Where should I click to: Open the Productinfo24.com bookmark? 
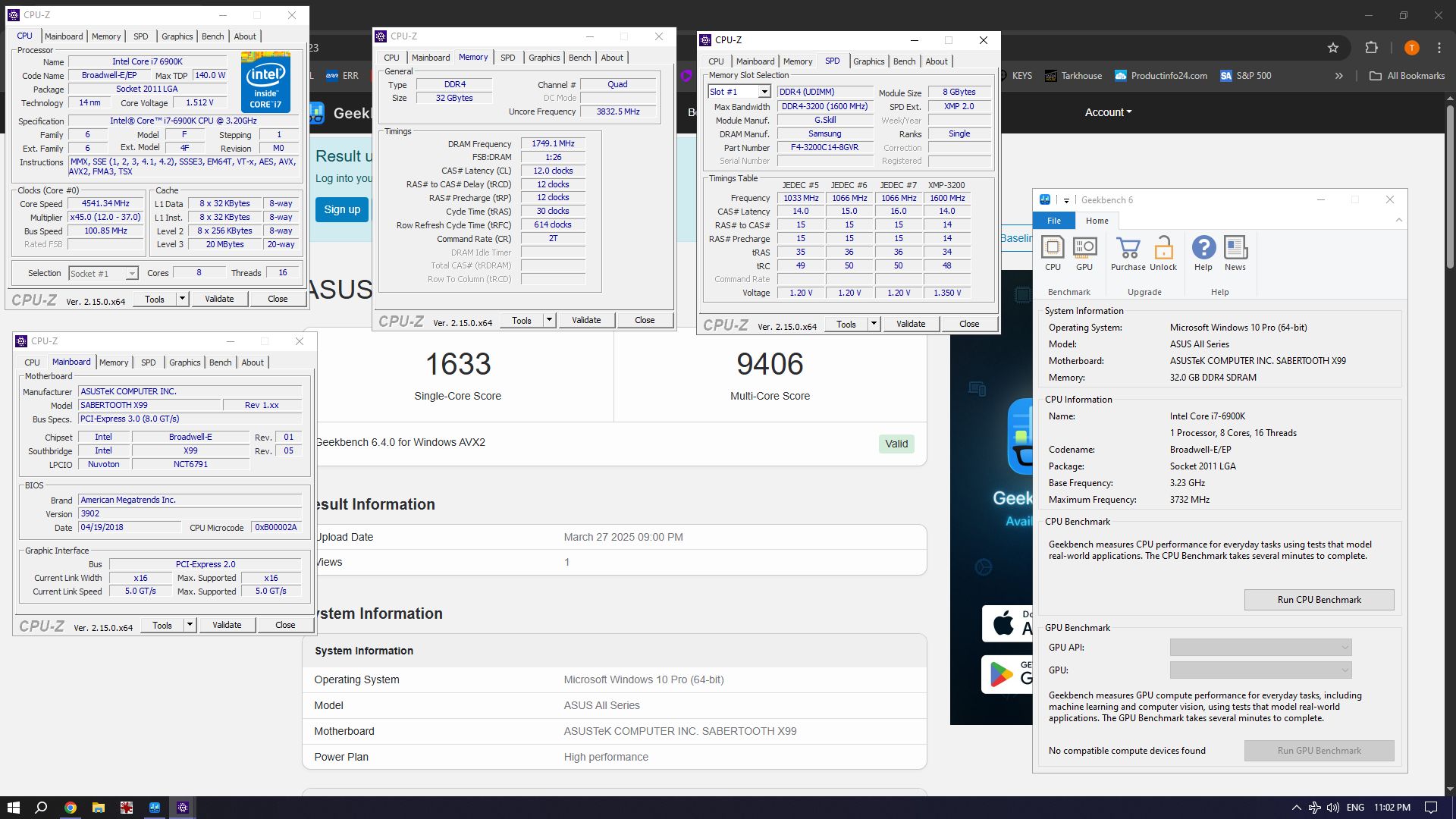pos(1161,76)
